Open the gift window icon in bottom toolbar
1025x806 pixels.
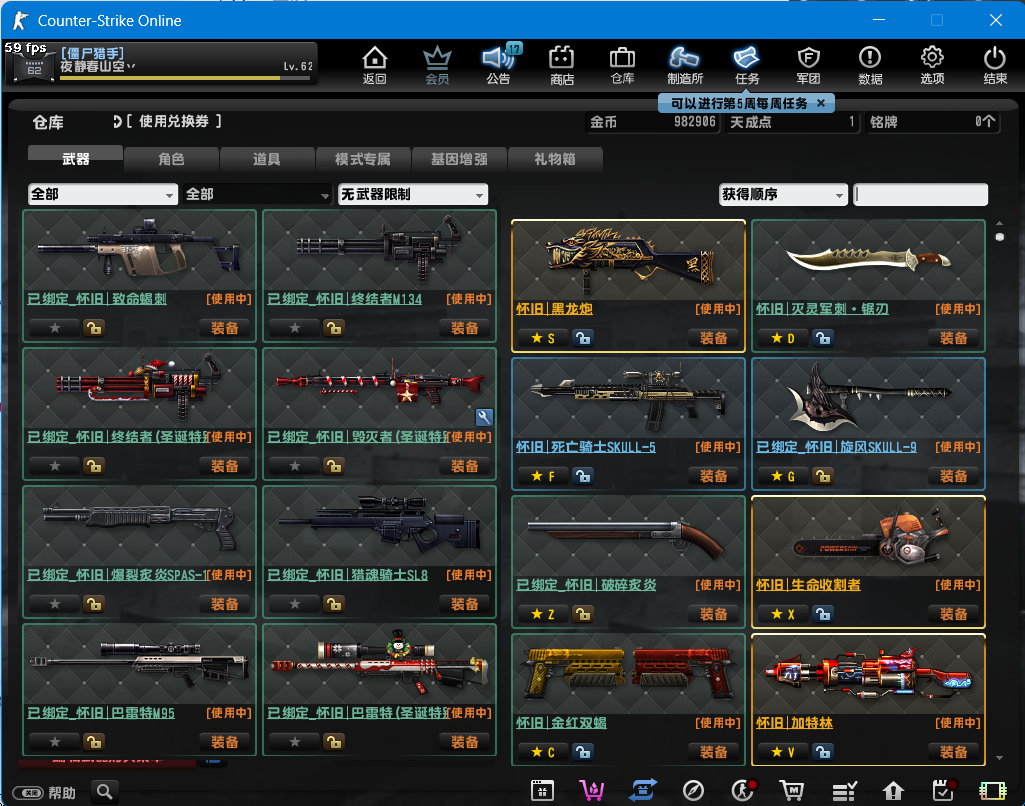coord(542,790)
